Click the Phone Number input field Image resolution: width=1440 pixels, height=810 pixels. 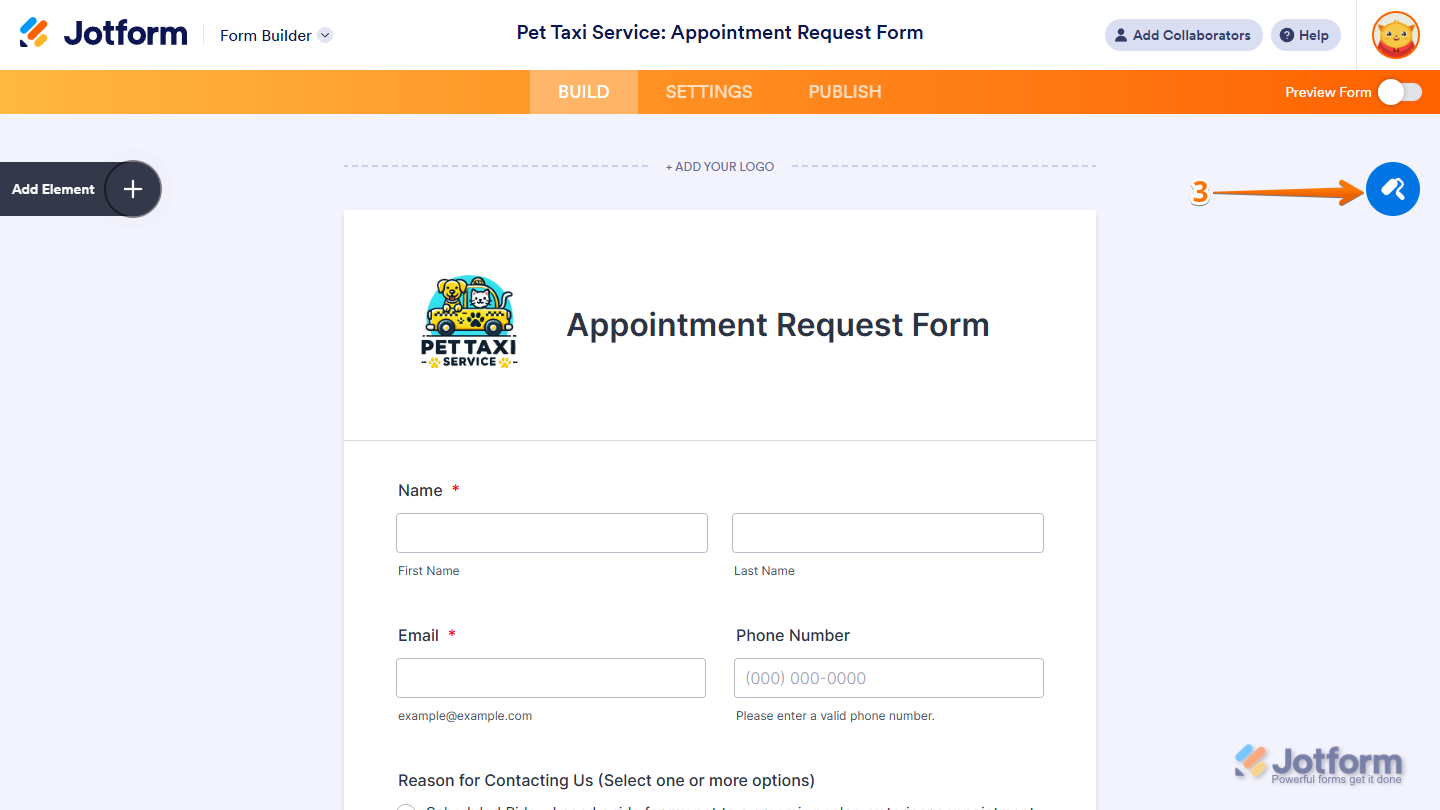889,678
